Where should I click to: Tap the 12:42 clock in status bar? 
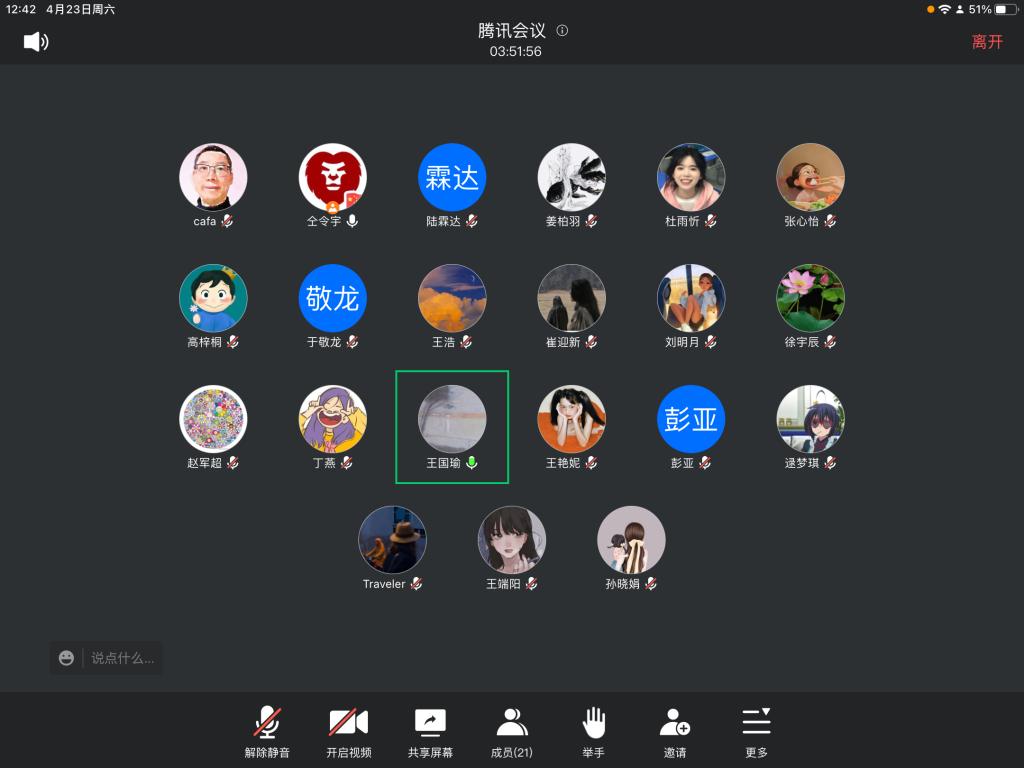21,9
